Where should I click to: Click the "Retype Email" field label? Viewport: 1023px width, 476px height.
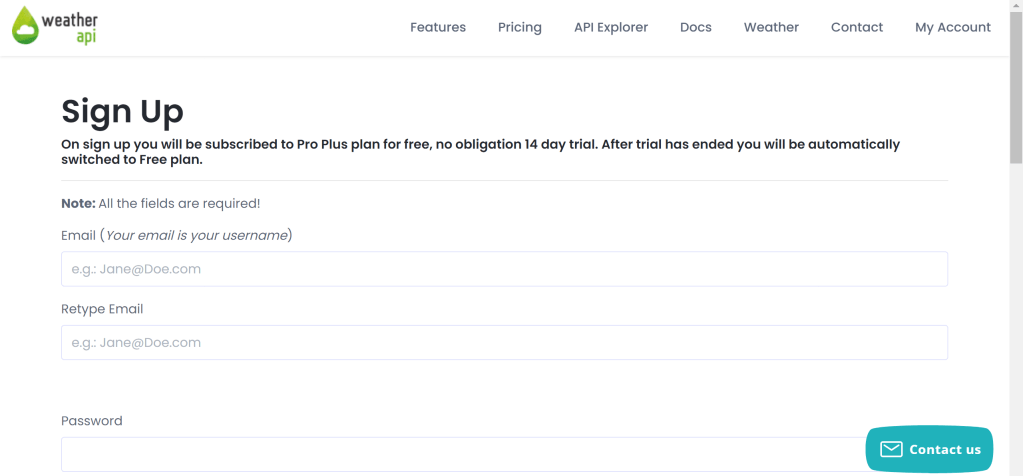click(x=102, y=309)
